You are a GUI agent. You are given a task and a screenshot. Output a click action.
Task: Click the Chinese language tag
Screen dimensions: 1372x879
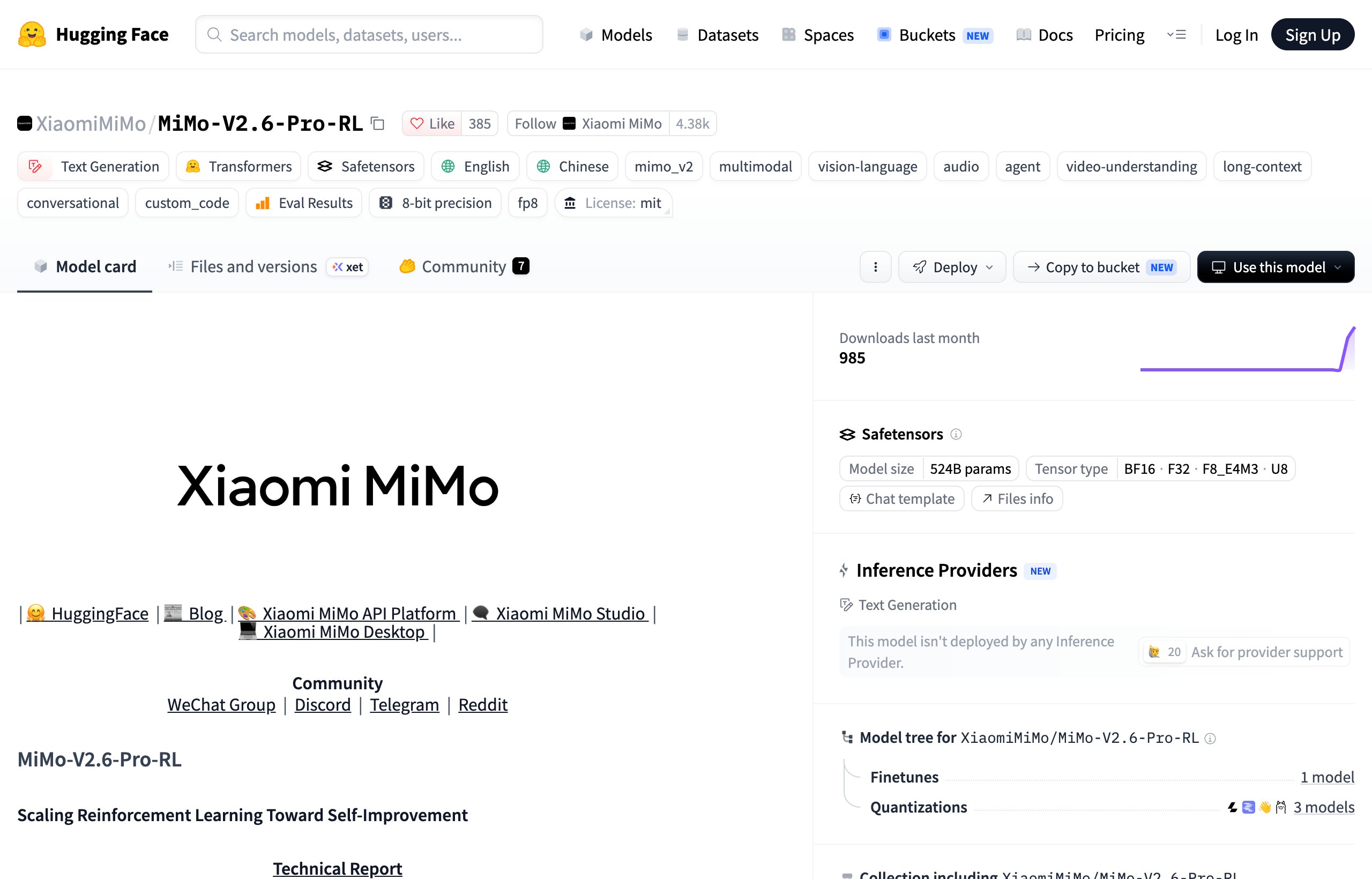[x=572, y=167]
